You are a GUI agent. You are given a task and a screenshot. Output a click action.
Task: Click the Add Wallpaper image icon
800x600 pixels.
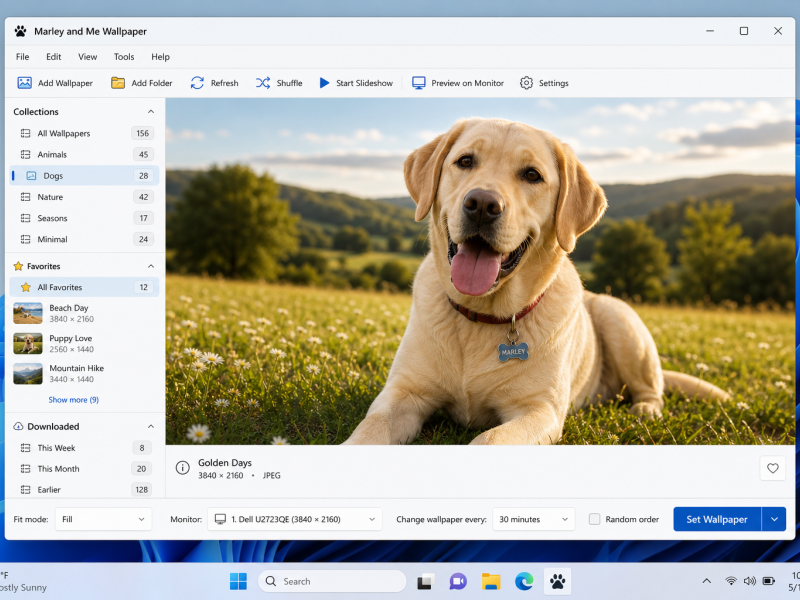pos(24,83)
